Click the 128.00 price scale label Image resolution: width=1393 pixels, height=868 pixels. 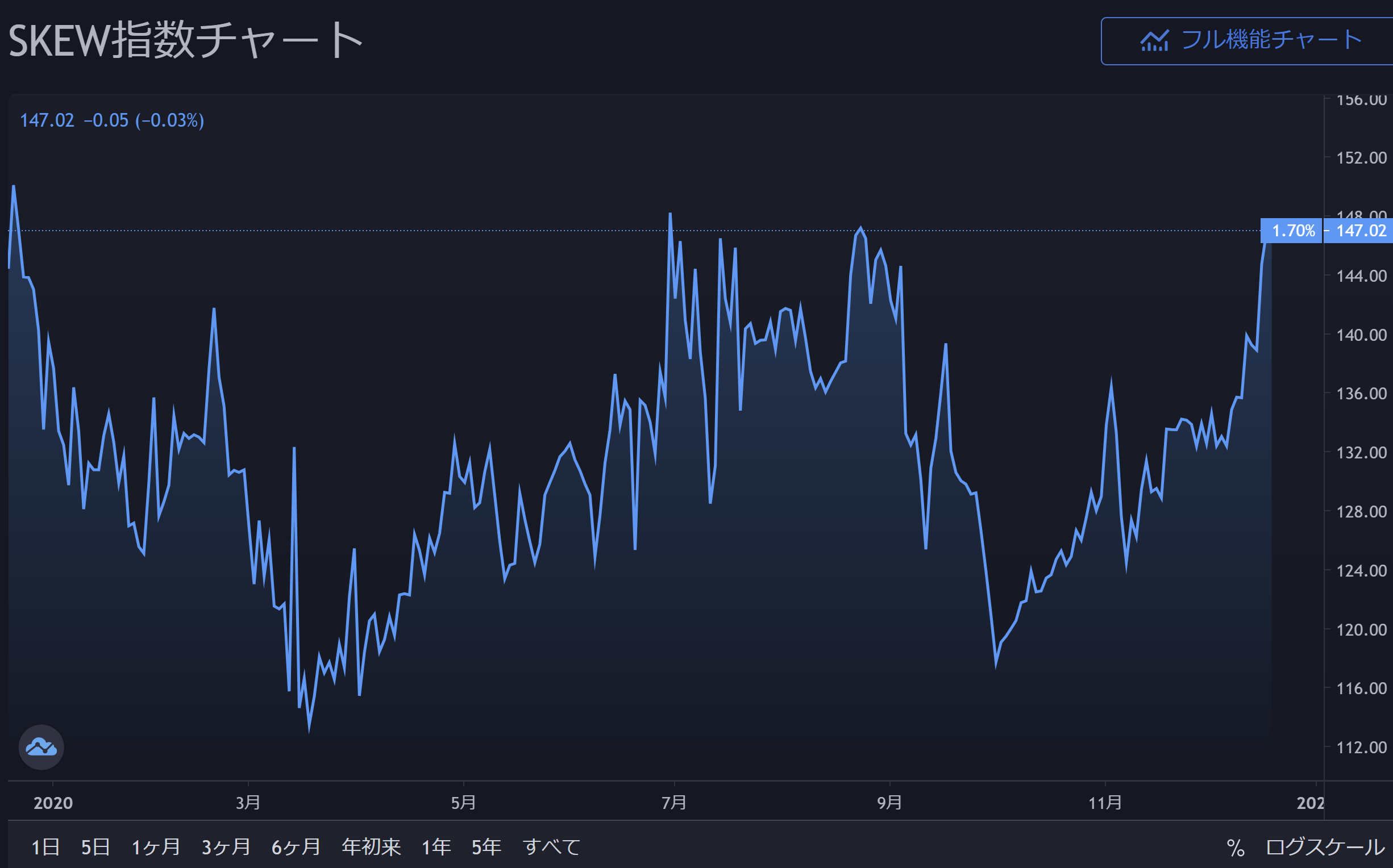1361,511
